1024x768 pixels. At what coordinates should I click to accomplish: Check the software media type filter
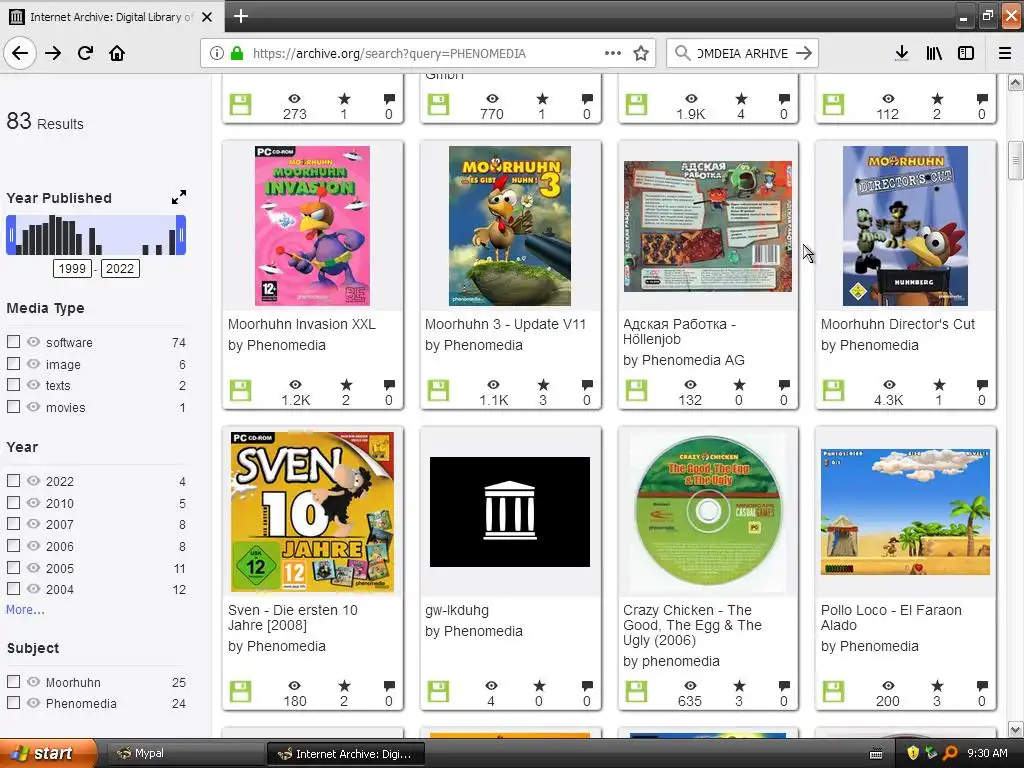[13, 342]
